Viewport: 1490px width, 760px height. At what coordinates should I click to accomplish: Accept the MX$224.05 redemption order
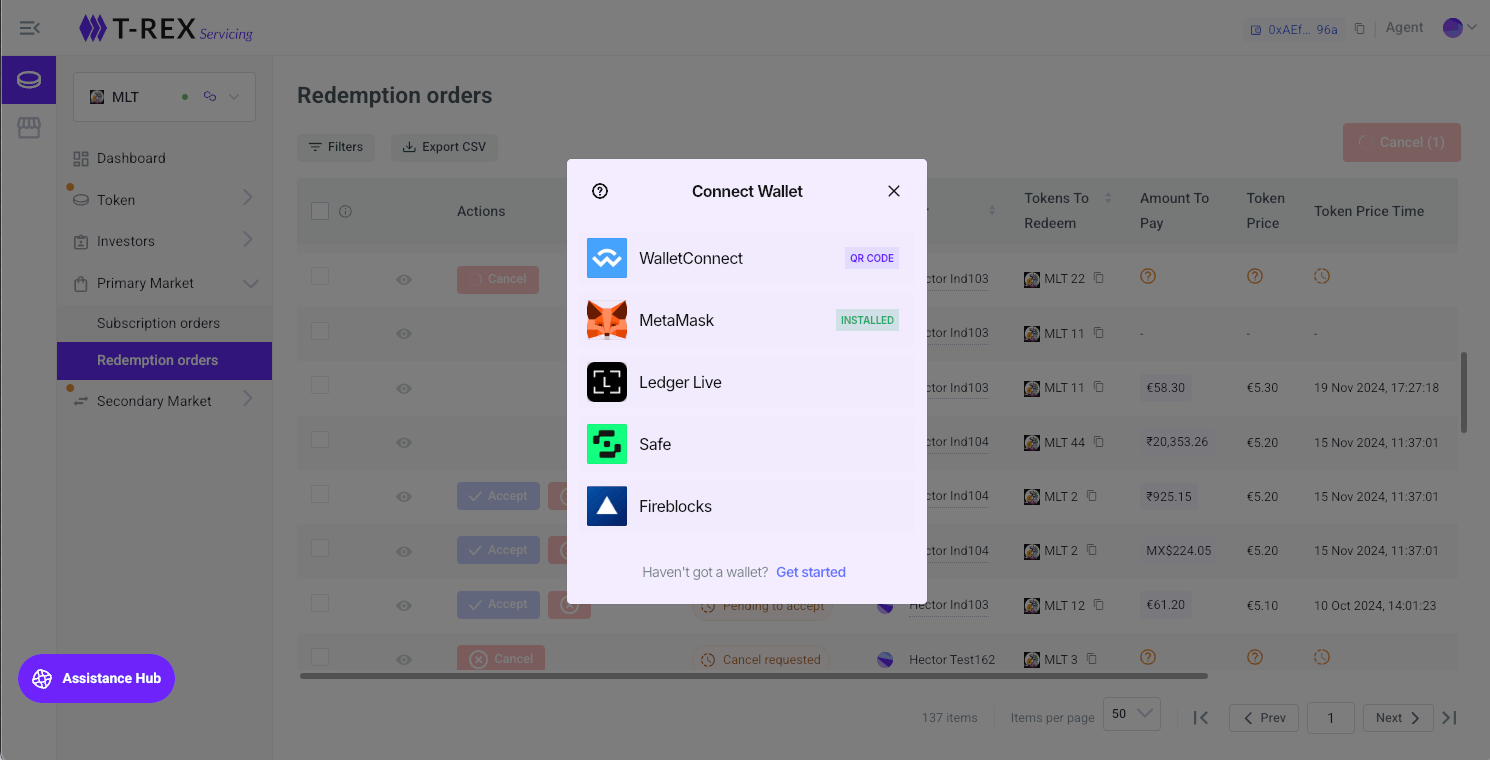(x=498, y=550)
